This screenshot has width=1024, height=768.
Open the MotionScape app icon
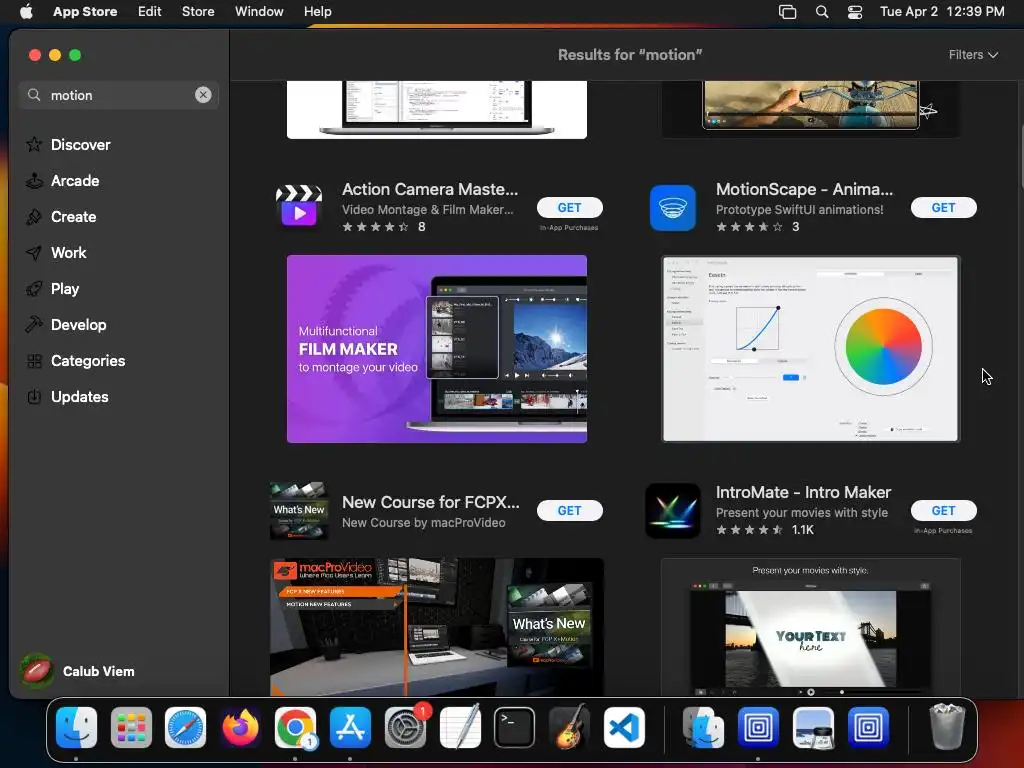tap(673, 208)
